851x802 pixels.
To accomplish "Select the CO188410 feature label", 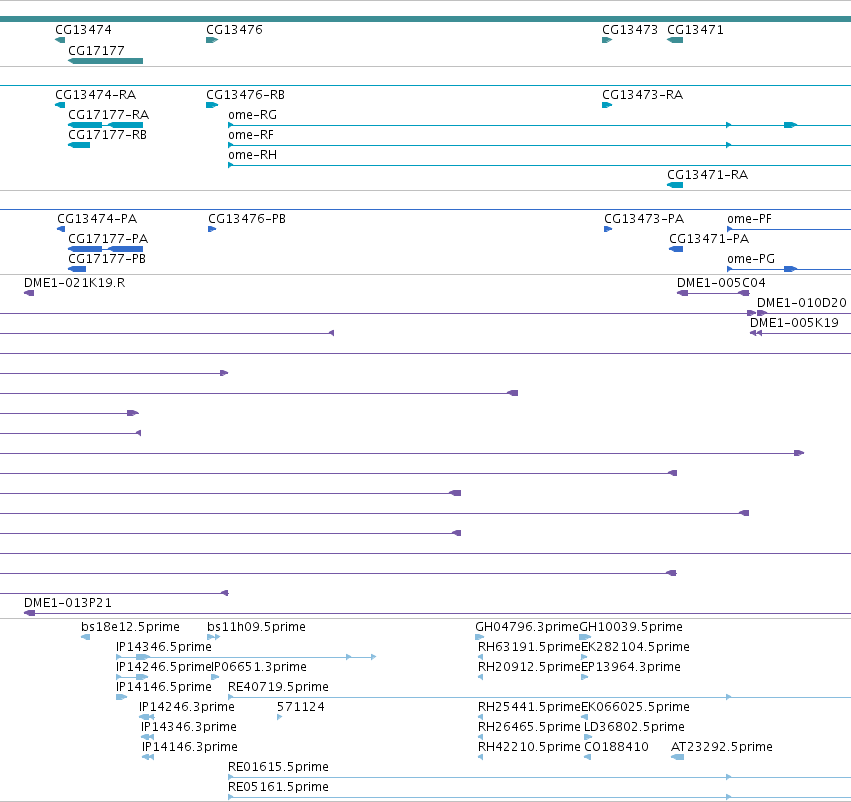I will 617,748.
